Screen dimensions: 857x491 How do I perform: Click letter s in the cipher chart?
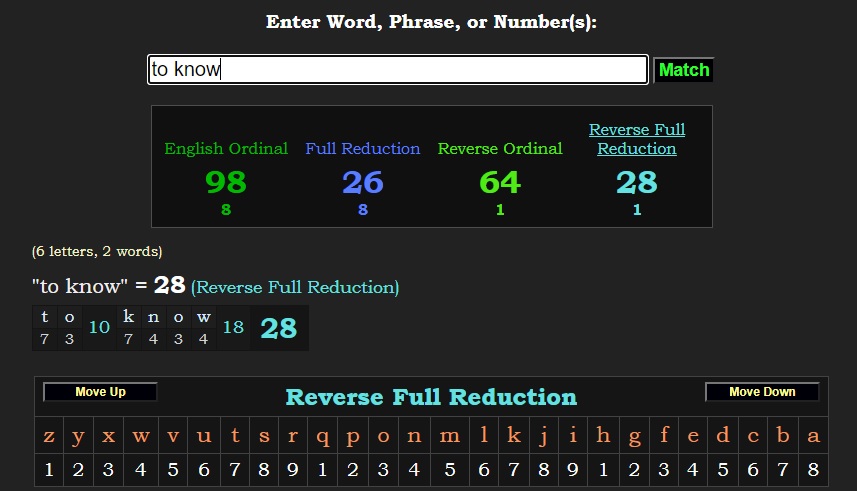(264, 436)
